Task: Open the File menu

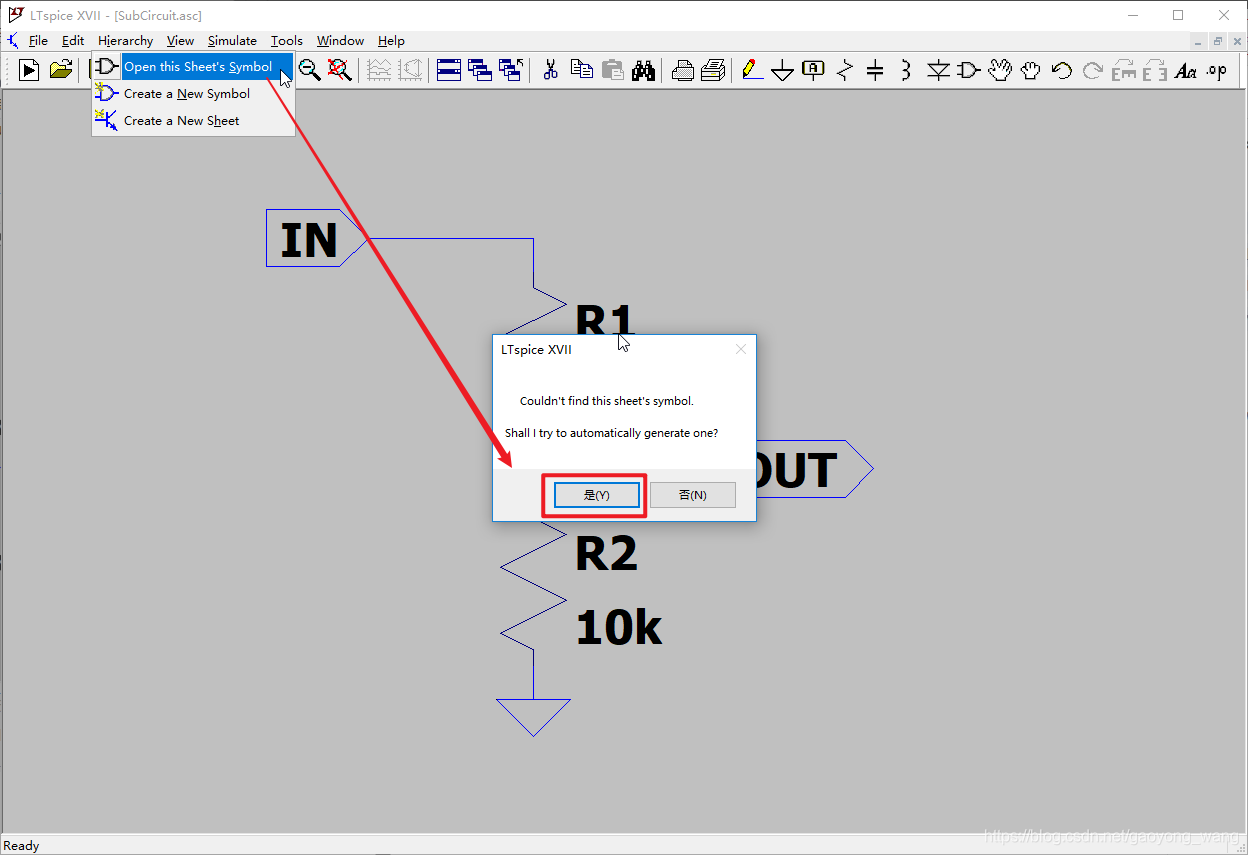Action: (38, 41)
